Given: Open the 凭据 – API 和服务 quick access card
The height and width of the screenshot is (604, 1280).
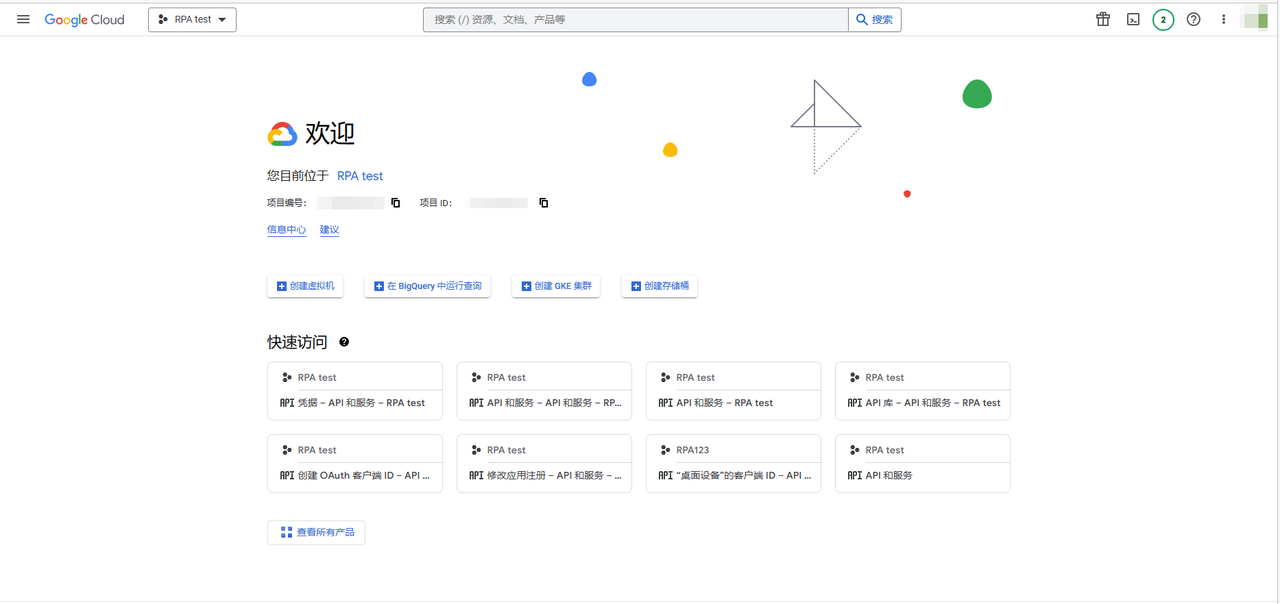Looking at the screenshot, I should coord(355,391).
